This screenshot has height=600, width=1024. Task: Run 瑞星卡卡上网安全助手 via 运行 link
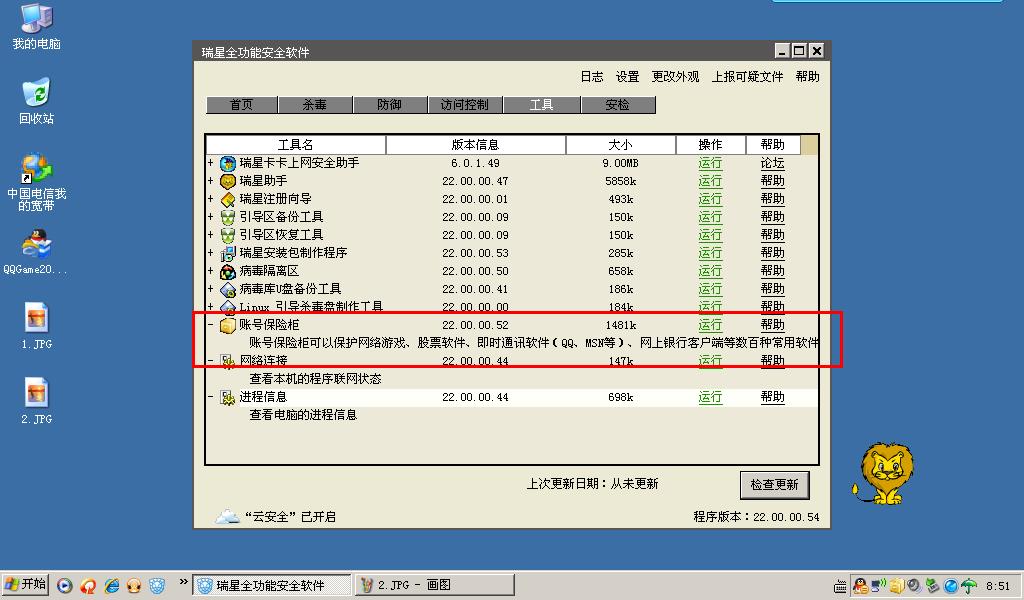[710, 163]
